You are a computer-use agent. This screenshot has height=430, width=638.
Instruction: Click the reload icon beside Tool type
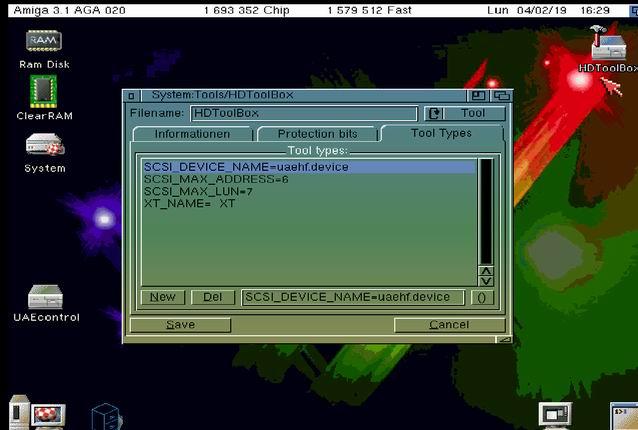point(434,114)
